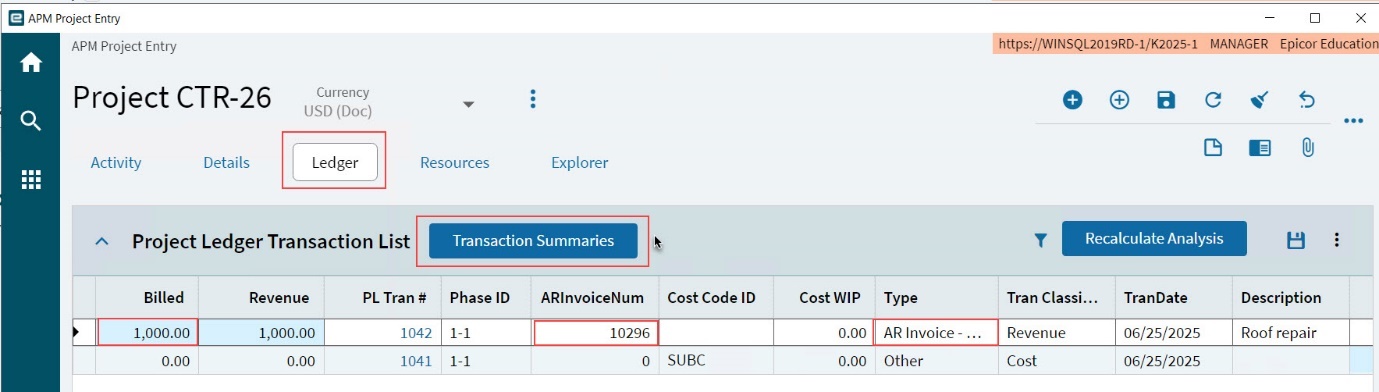Click the TranDate column header
The image size is (1379, 392).
[1174, 297]
